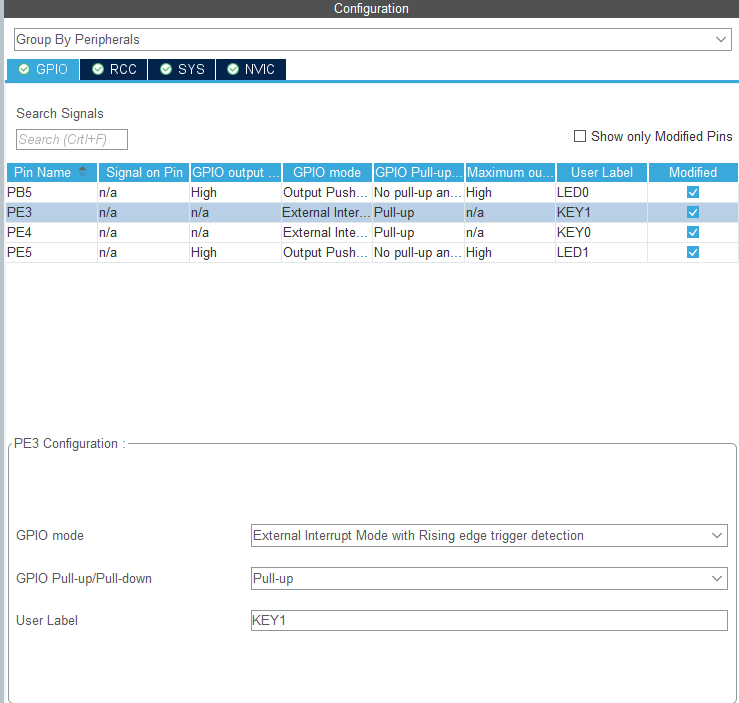Toggle Modified checkbox for PE5

693,253
